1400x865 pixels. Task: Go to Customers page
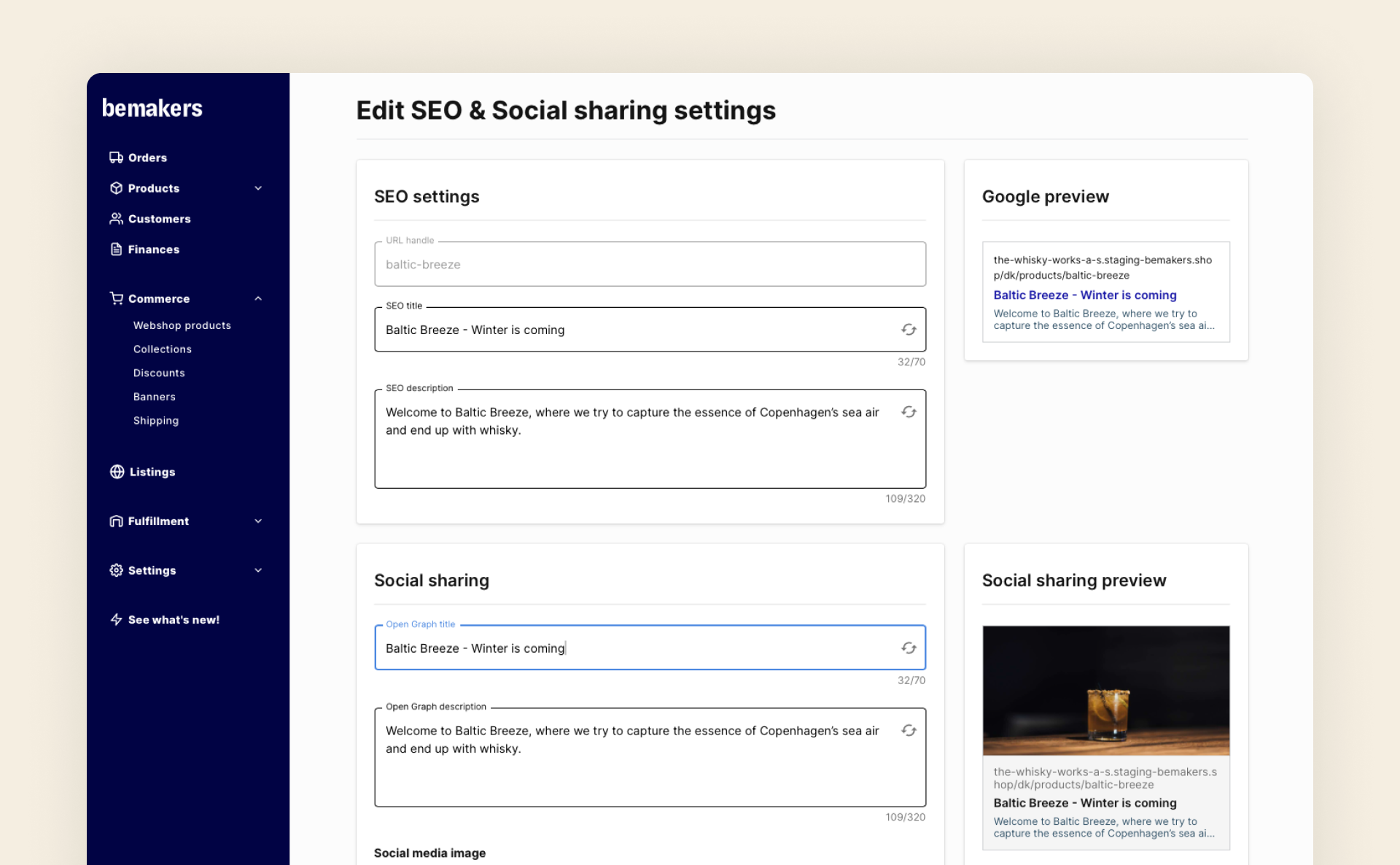[x=159, y=219]
